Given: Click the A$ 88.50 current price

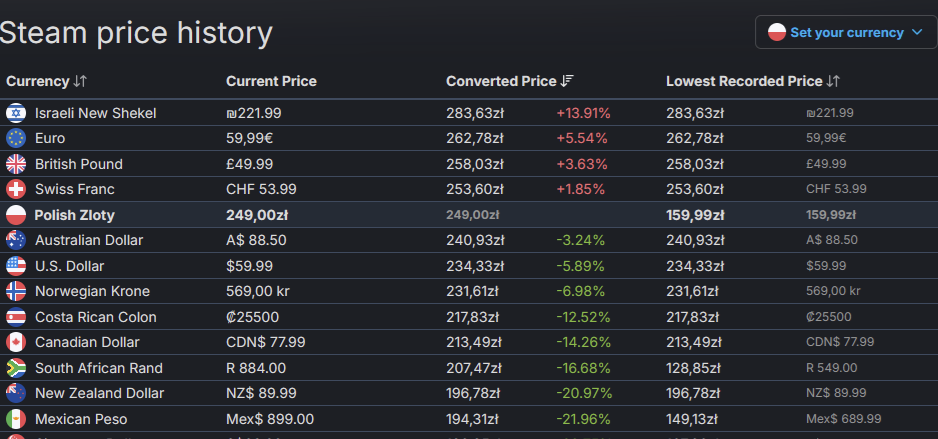Looking at the screenshot, I should [x=256, y=240].
